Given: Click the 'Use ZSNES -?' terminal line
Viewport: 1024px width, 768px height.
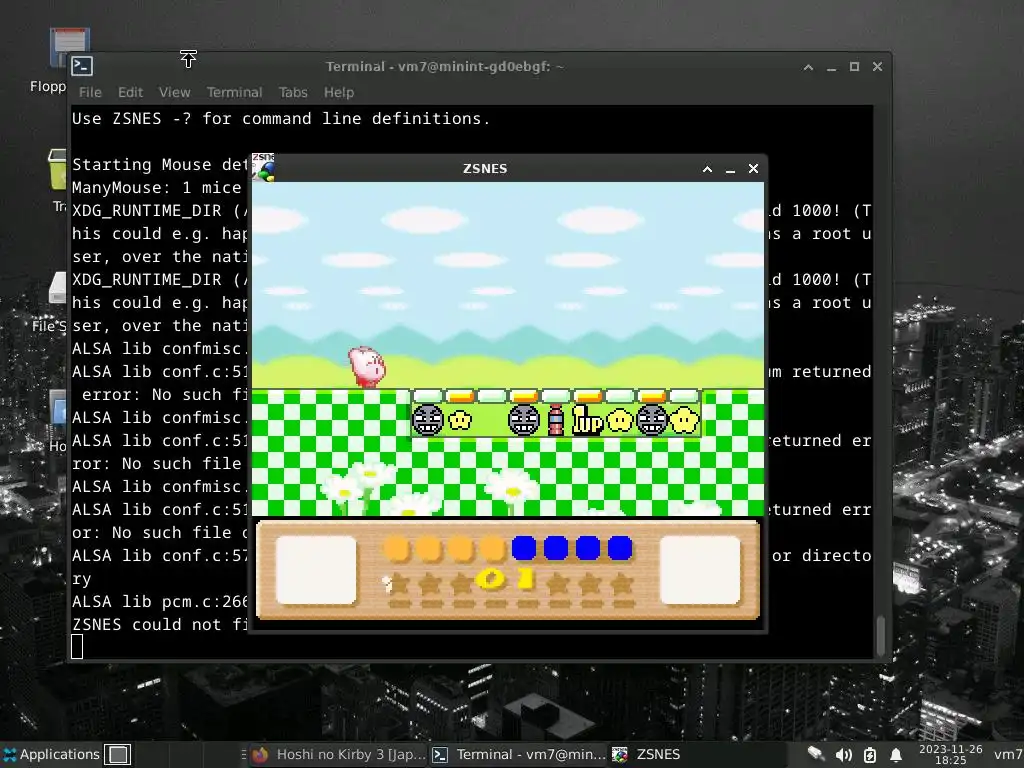Looking at the screenshot, I should 281,118.
